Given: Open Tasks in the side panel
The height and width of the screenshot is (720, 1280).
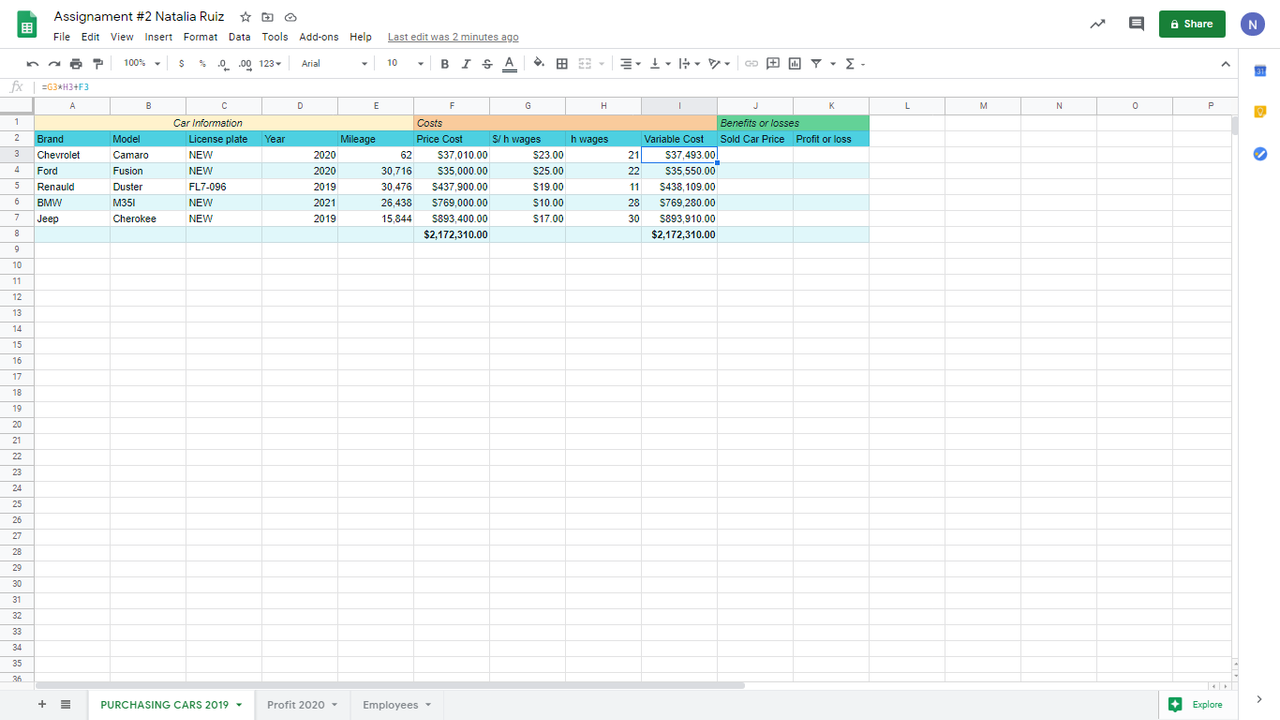Looking at the screenshot, I should point(1260,153).
